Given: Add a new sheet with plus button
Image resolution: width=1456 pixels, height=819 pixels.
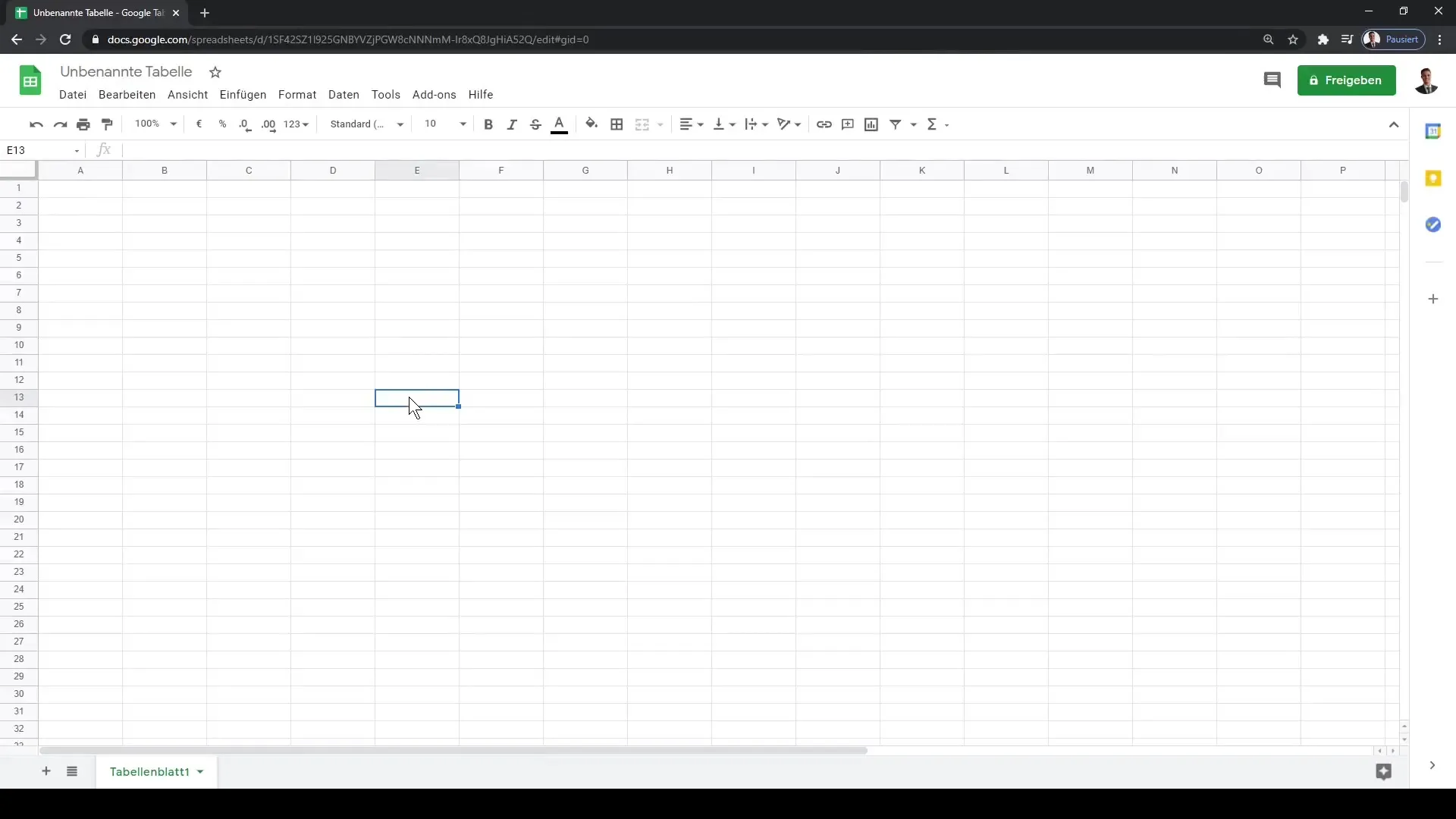Looking at the screenshot, I should point(46,771).
